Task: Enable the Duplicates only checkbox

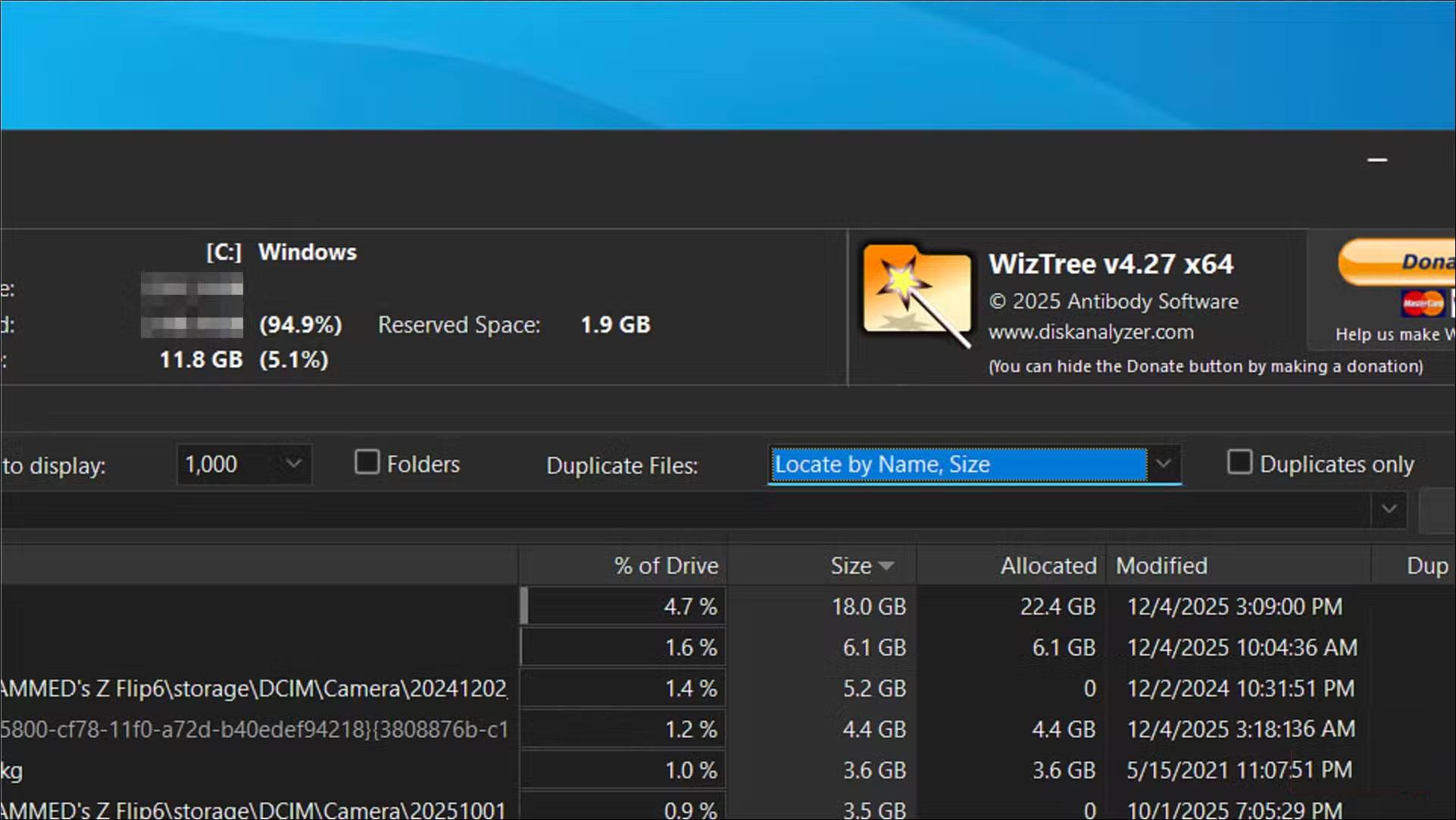Action: pyautogui.click(x=1239, y=462)
